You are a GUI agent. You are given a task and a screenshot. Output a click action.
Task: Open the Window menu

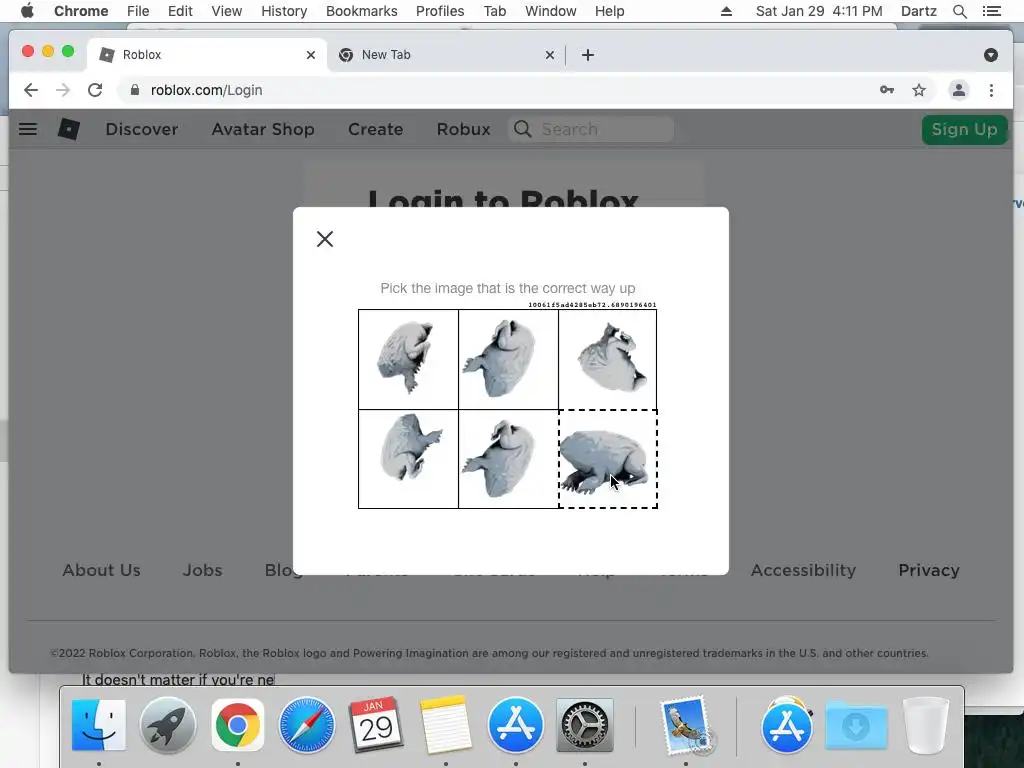[551, 11]
